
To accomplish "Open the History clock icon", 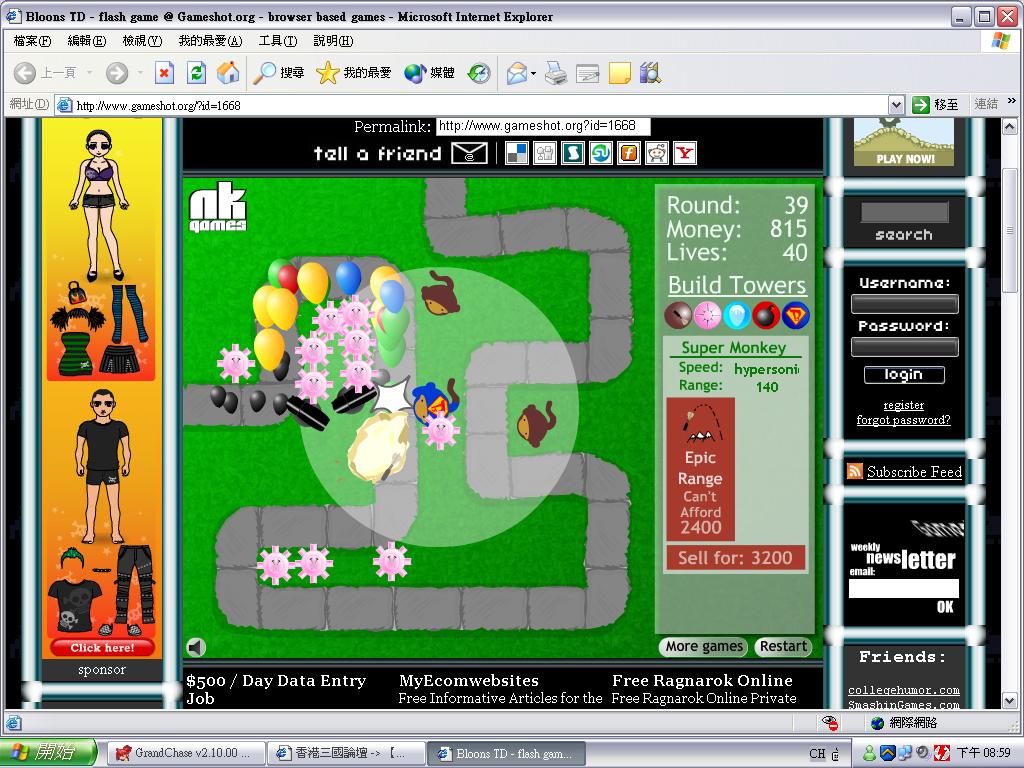I will coord(479,72).
